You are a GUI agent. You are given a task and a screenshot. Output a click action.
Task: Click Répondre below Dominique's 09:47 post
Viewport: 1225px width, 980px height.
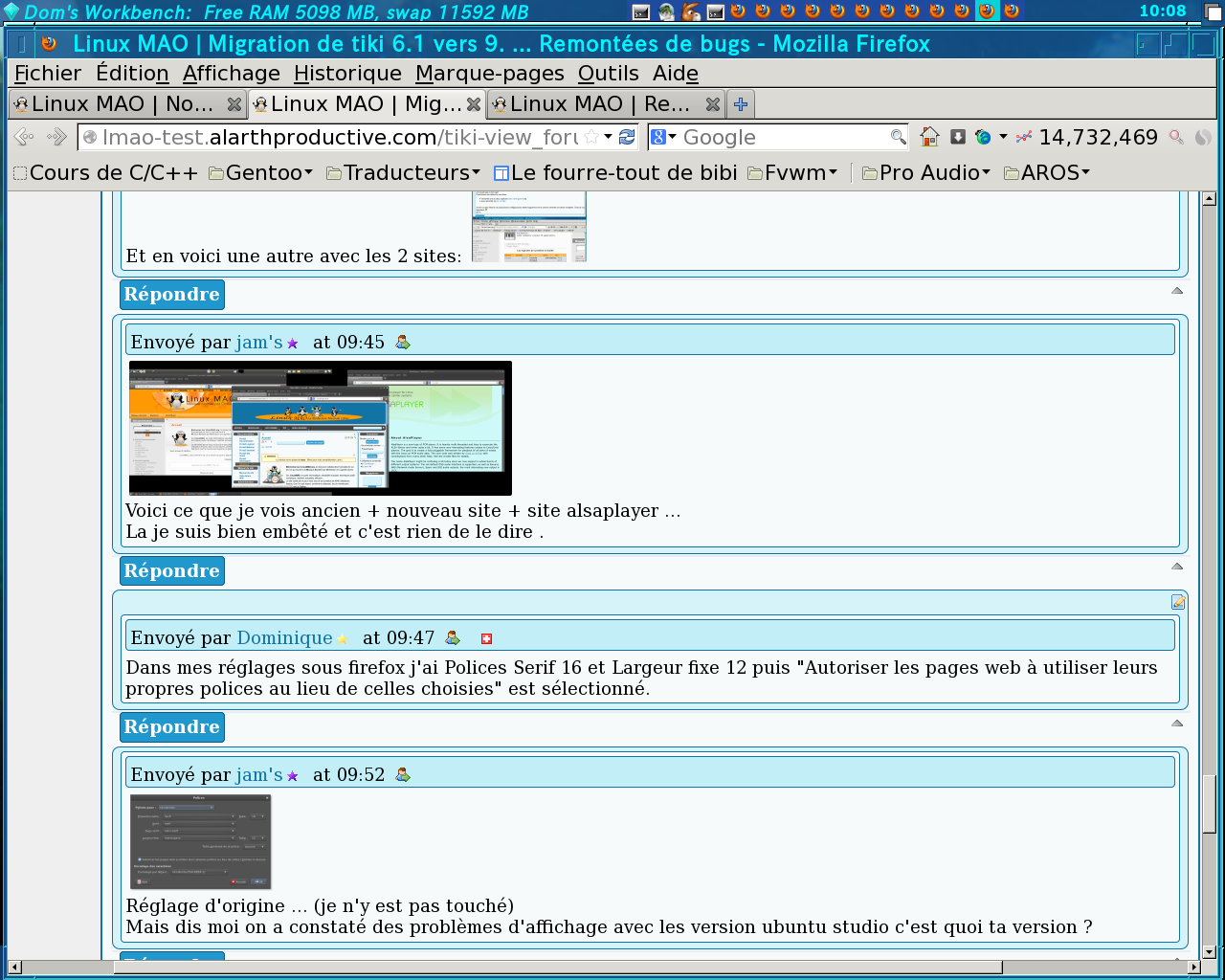[172, 726]
